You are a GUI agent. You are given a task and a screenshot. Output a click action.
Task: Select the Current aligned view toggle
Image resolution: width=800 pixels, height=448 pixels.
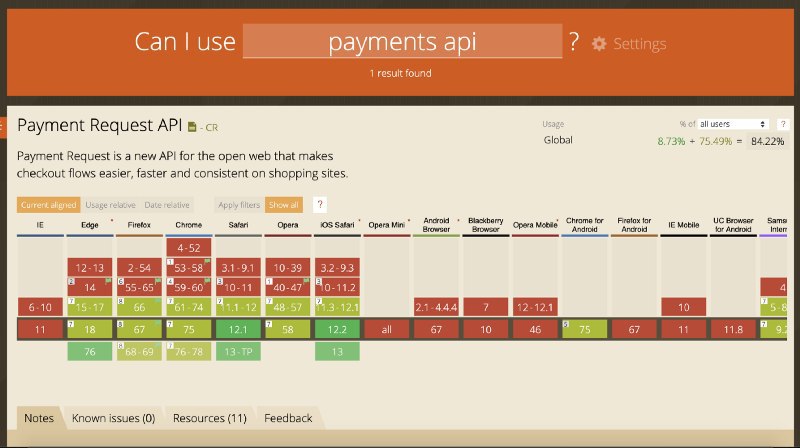48,205
